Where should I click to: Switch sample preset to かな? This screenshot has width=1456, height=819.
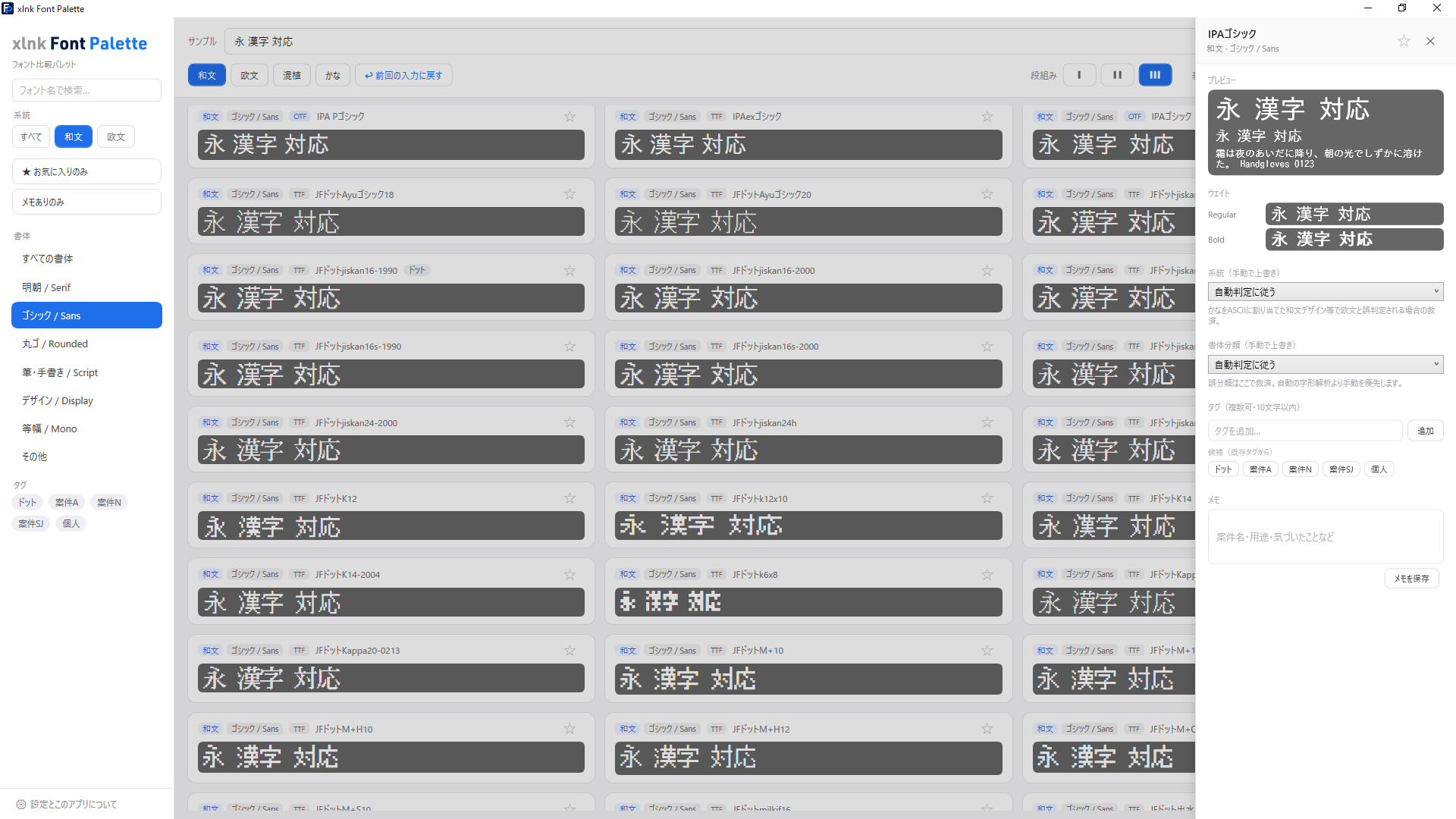click(333, 75)
